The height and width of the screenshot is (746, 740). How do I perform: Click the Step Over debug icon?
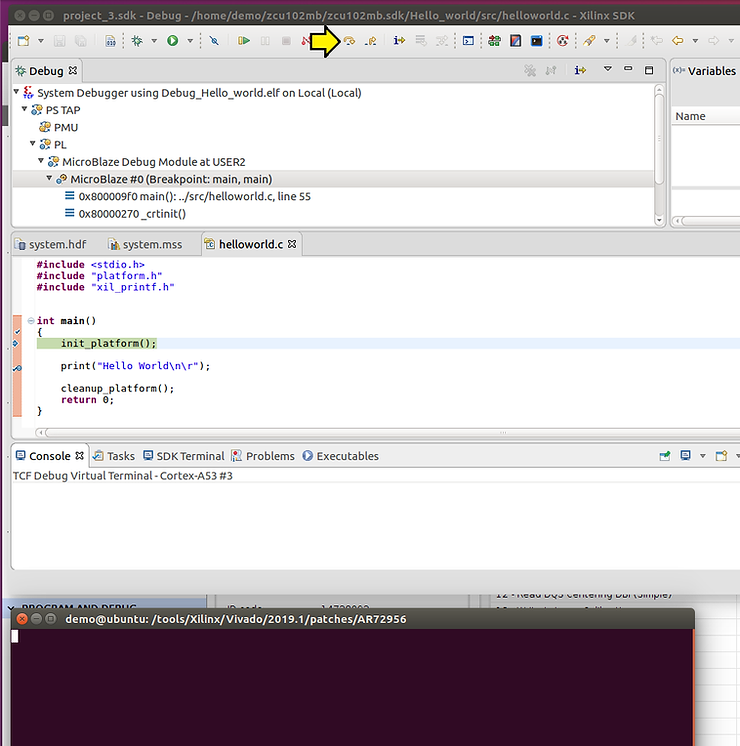(x=350, y=41)
